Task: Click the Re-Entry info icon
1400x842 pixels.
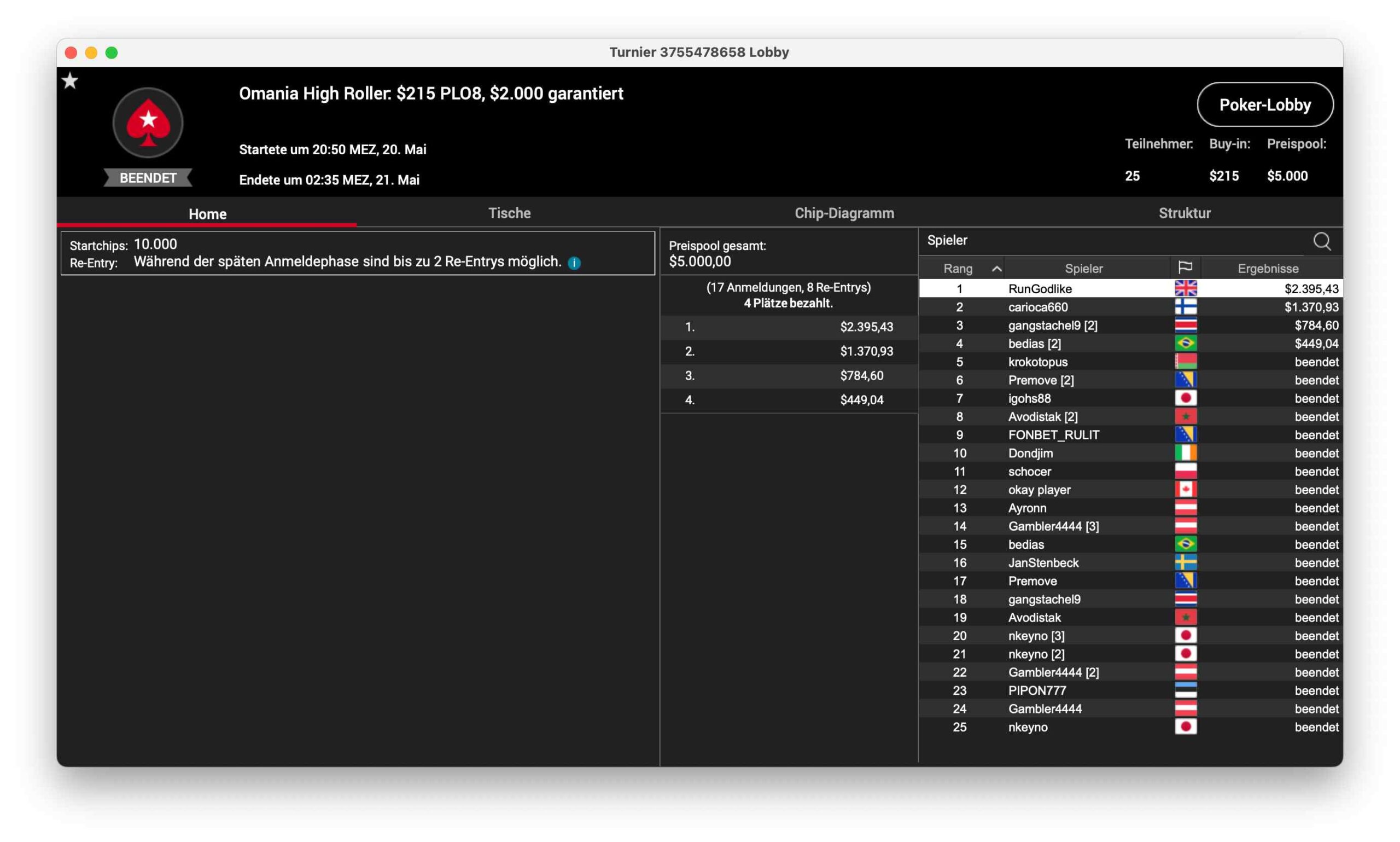Action: (574, 263)
